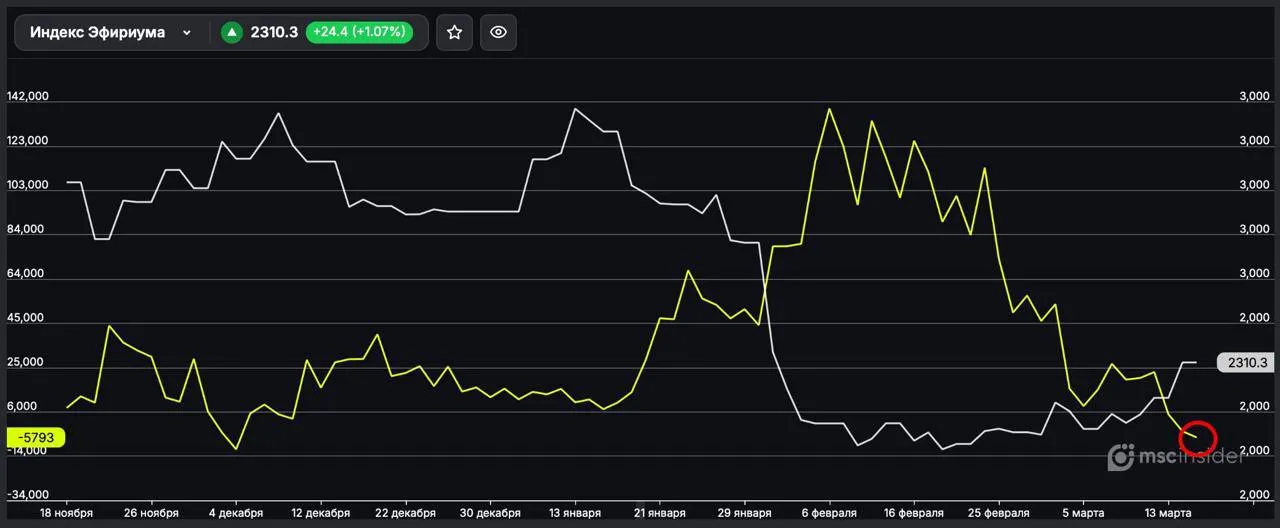Click the 25 февраля date label
The width and height of the screenshot is (1280, 528).
pyautogui.click(x=999, y=513)
